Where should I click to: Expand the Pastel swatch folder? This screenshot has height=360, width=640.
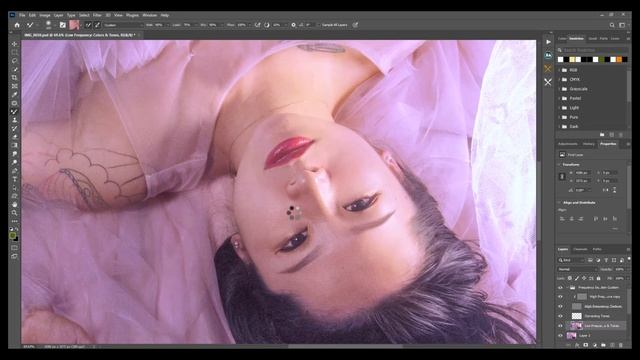click(x=559, y=98)
